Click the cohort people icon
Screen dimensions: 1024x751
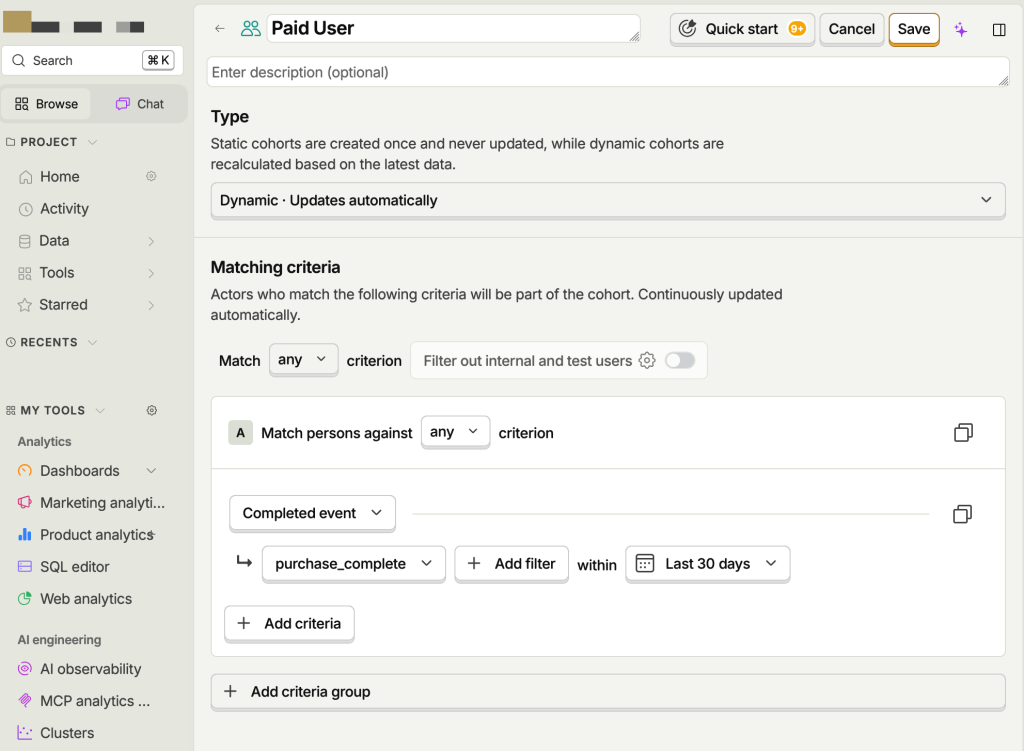[250, 29]
